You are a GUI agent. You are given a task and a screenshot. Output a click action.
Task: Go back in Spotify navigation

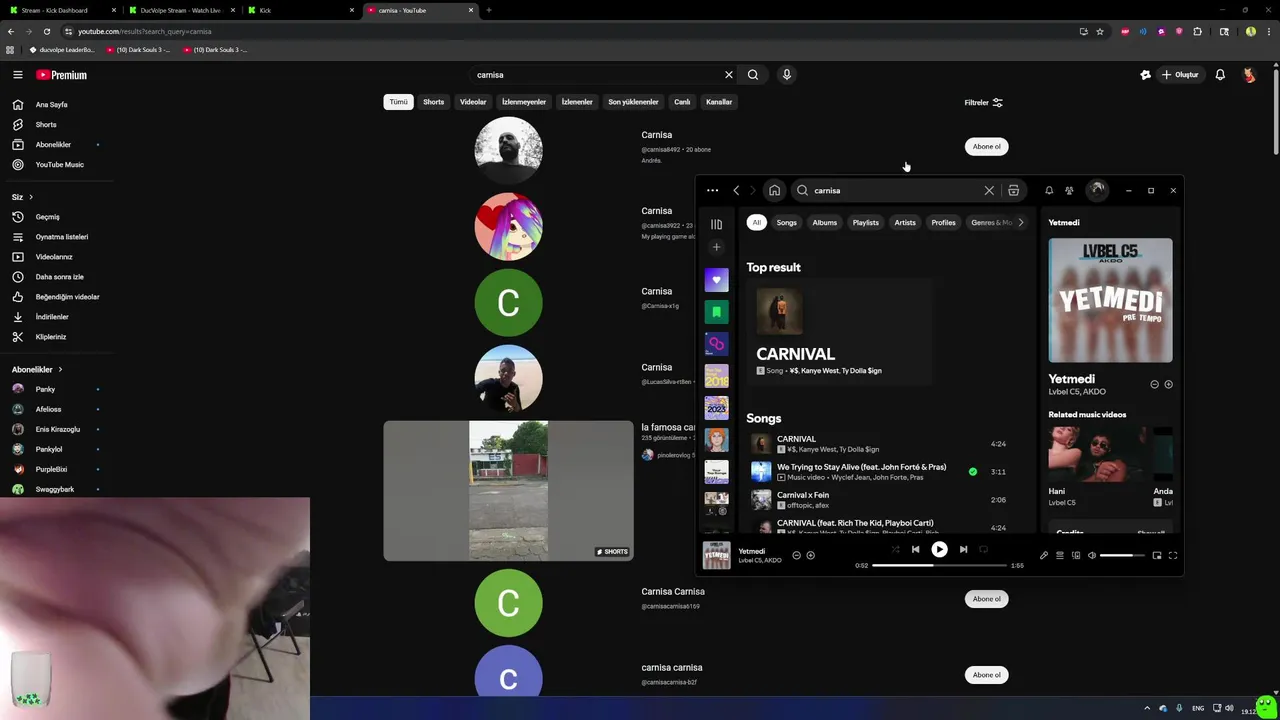(x=736, y=190)
